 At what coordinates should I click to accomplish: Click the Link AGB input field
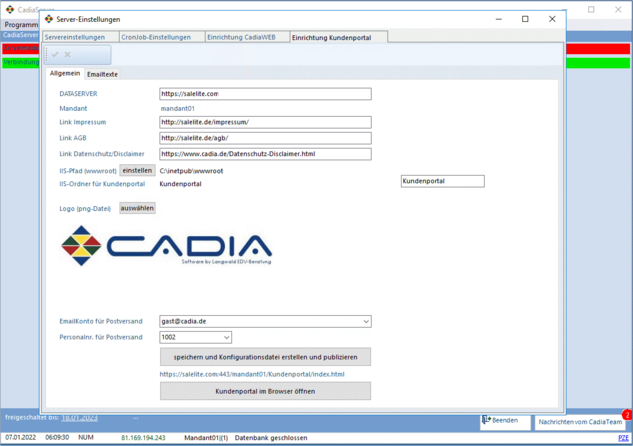click(x=265, y=138)
